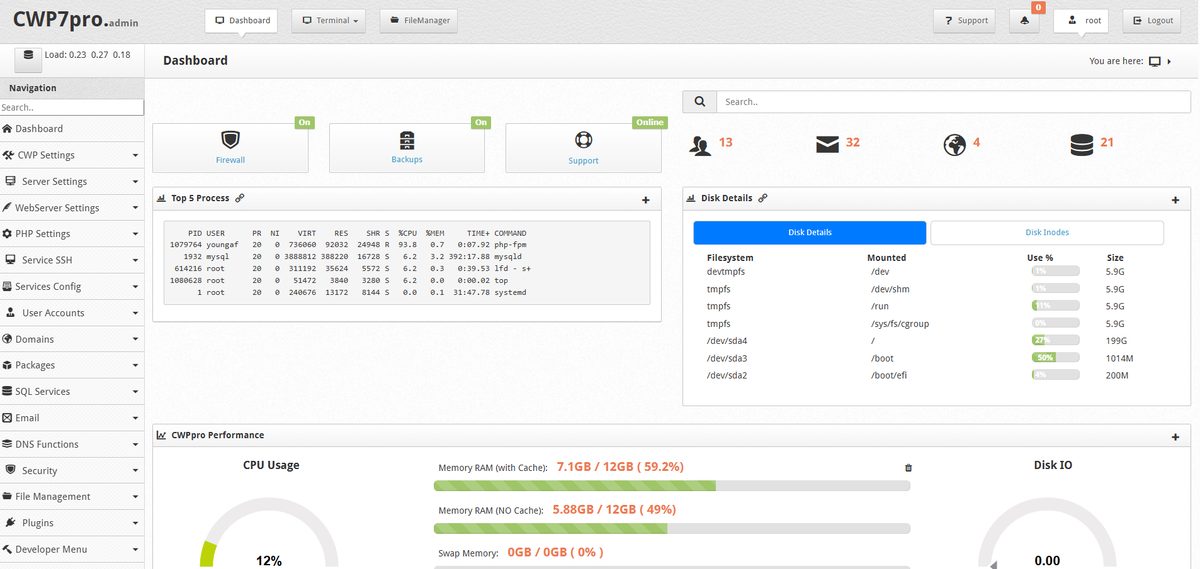Click the /boot 50% usage bar

(1055, 357)
